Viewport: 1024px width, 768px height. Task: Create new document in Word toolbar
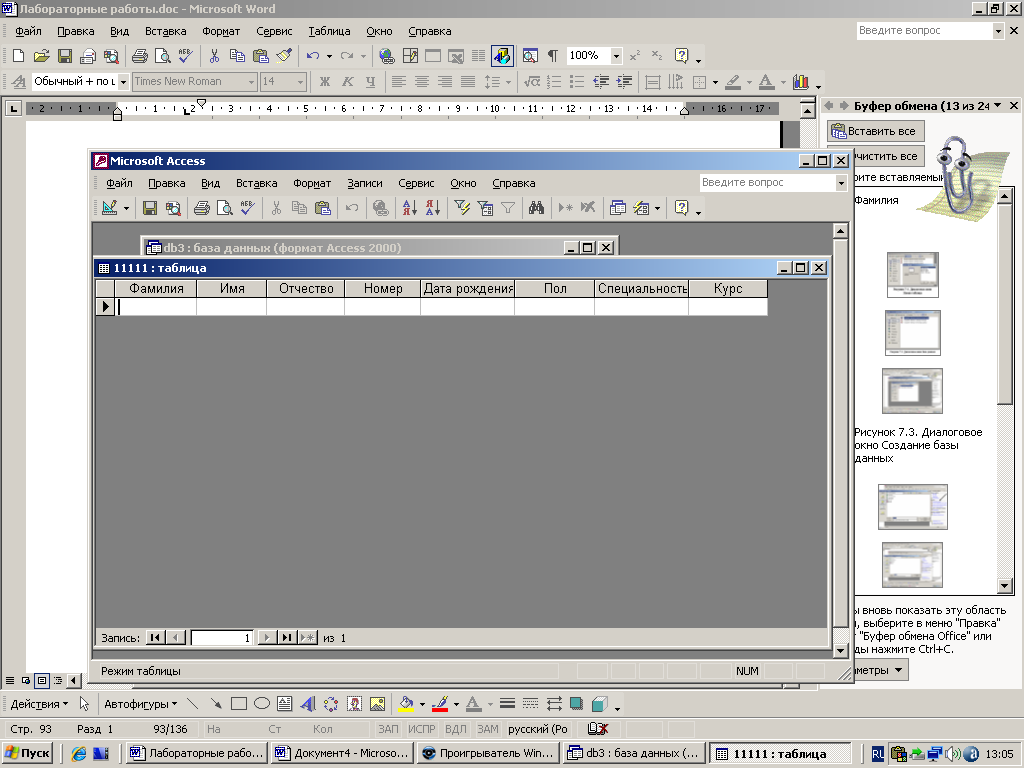pos(18,56)
